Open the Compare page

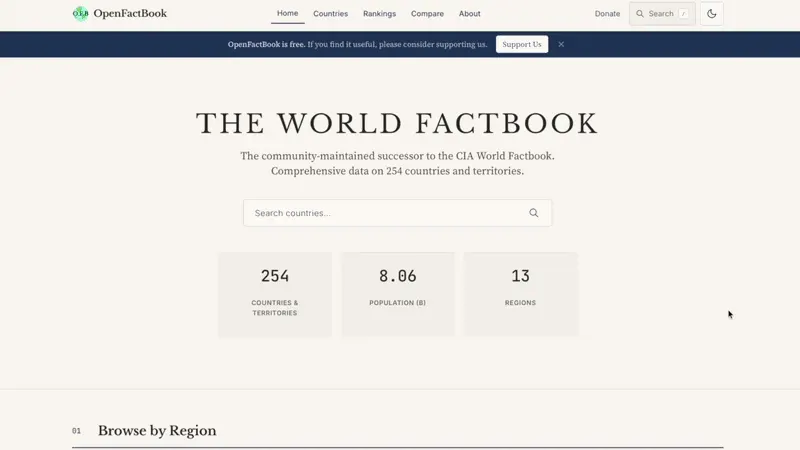428,14
